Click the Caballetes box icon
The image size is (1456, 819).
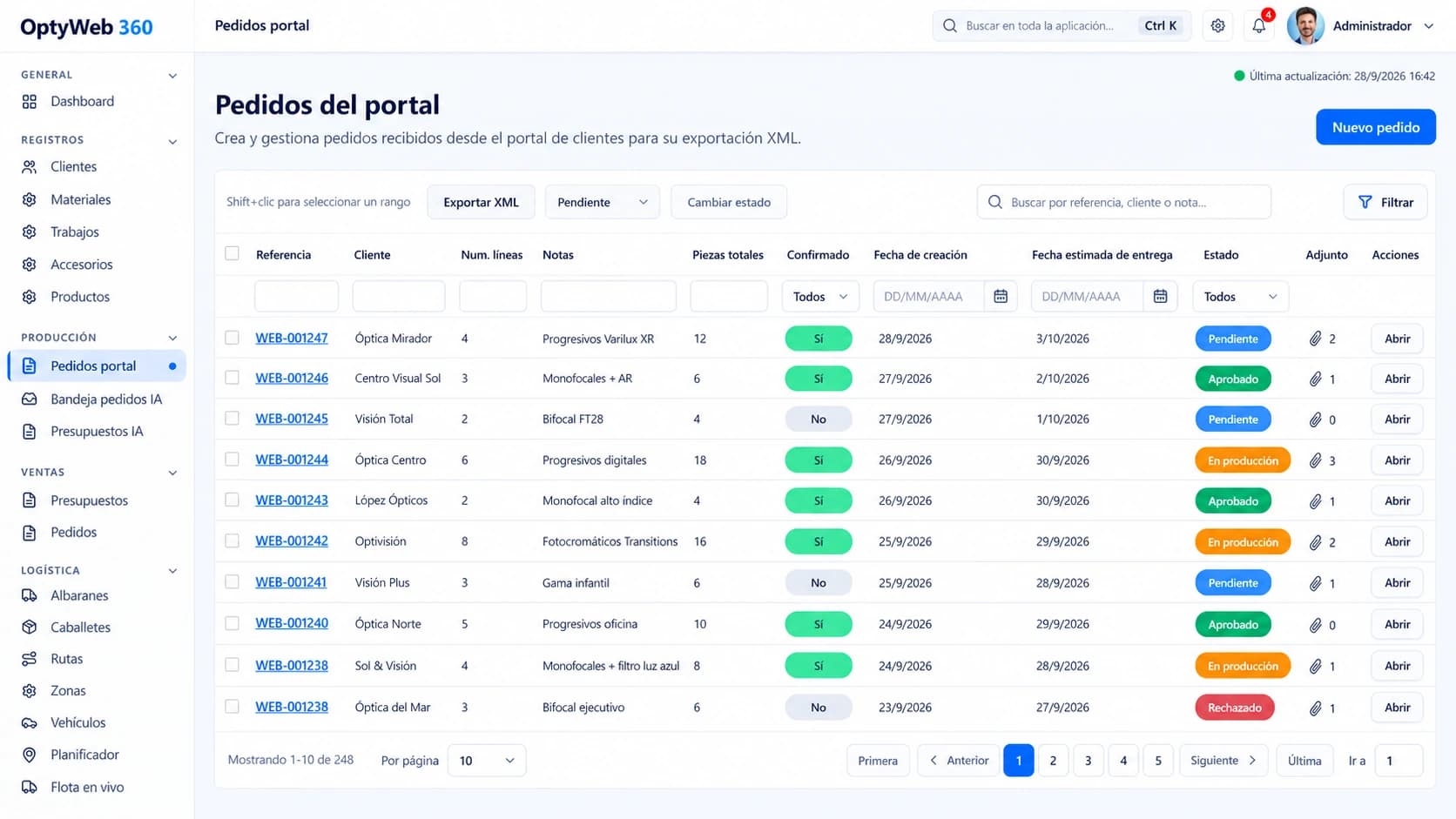pyautogui.click(x=30, y=628)
